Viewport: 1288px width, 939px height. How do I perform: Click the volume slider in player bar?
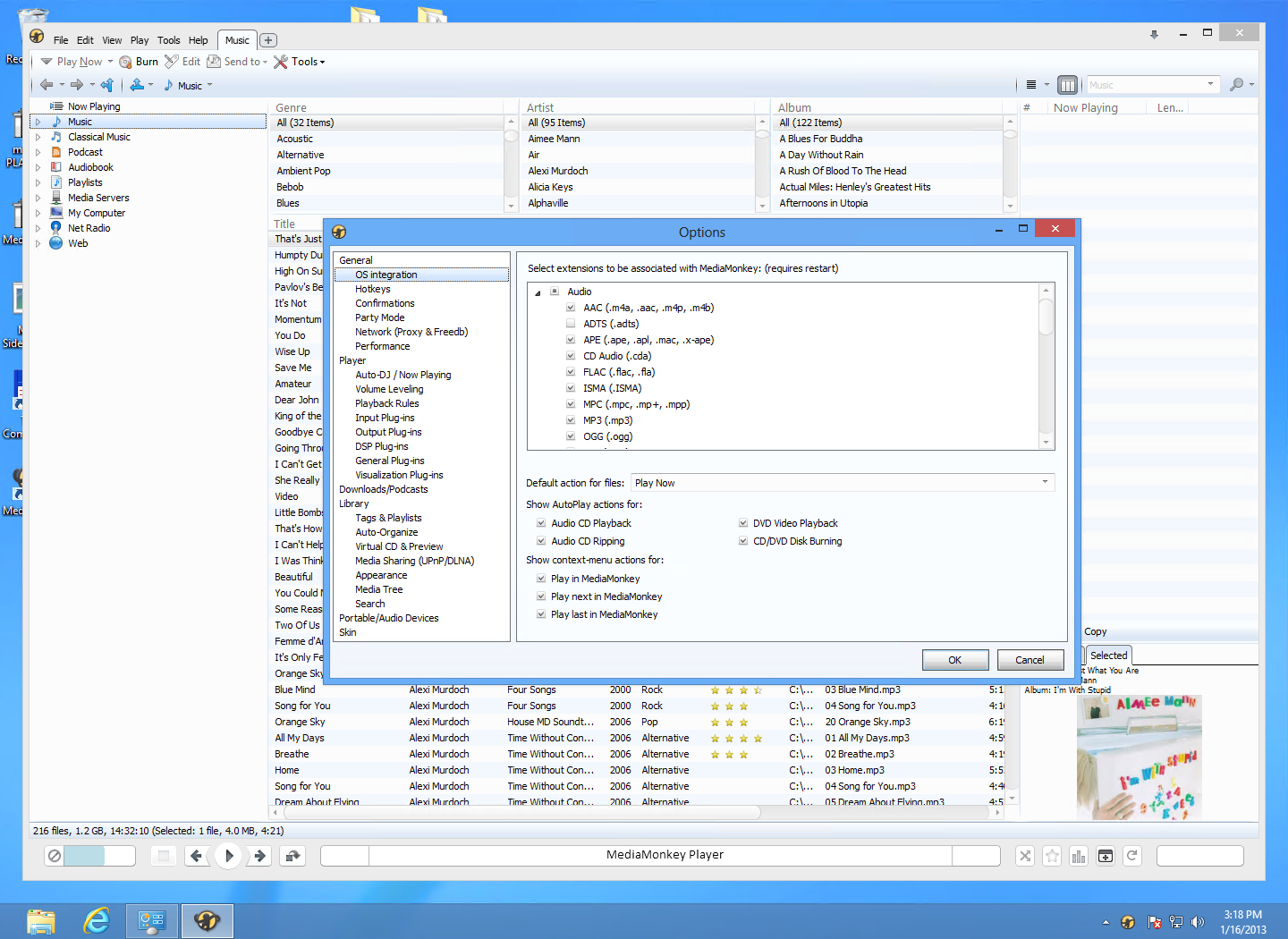[98, 856]
